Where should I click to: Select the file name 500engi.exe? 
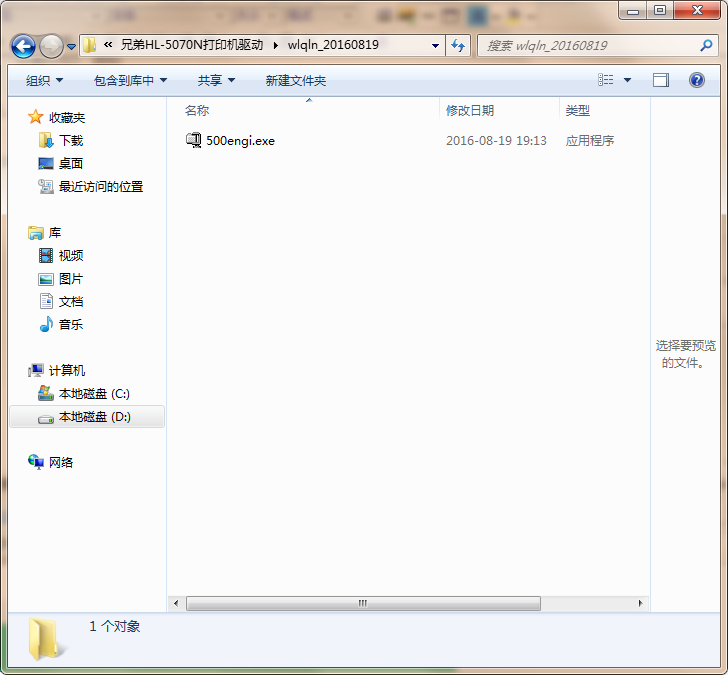240,141
